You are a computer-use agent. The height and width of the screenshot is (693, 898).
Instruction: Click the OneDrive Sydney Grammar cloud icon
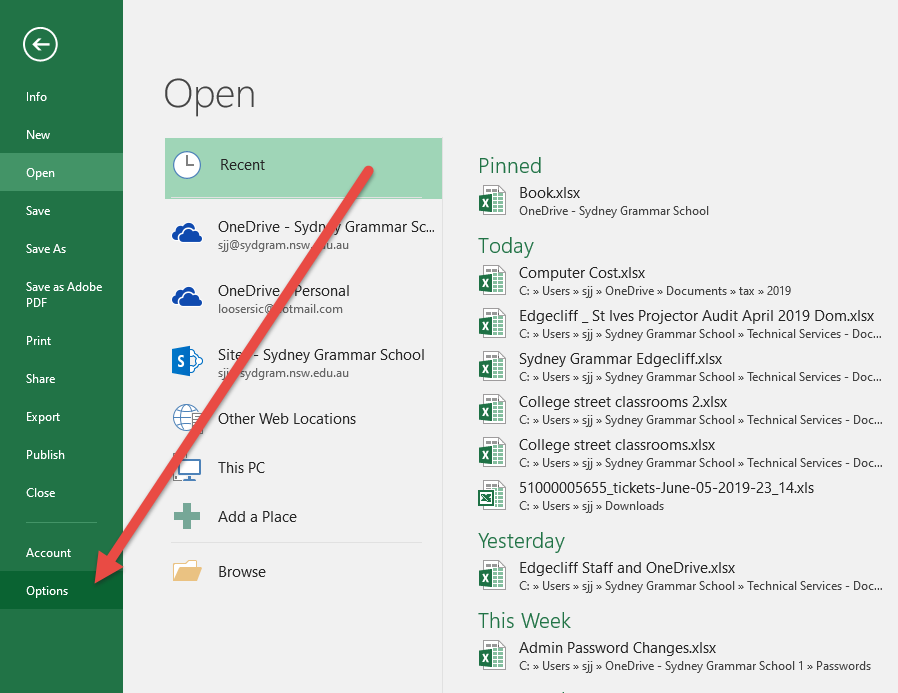pyautogui.click(x=187, y=233)
